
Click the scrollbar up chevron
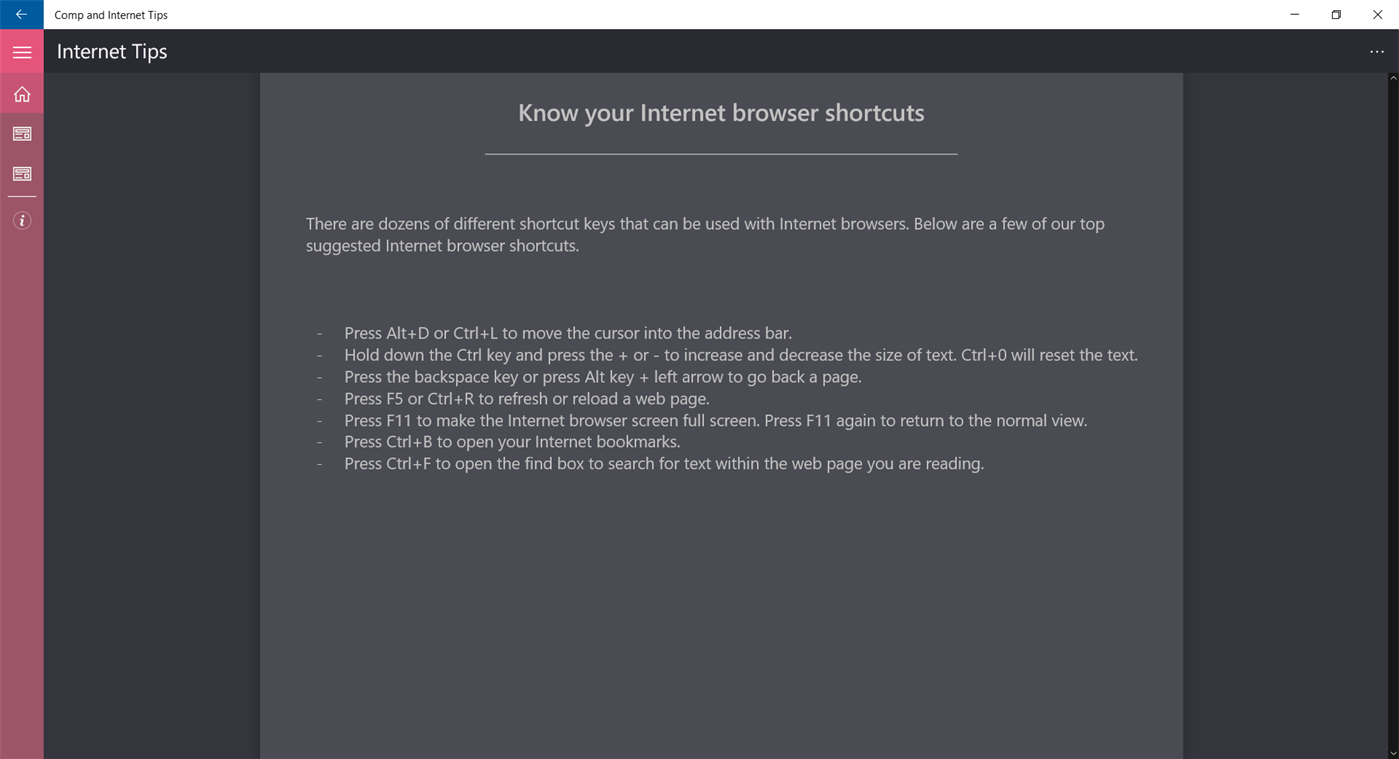click(x=1391, y=78)
